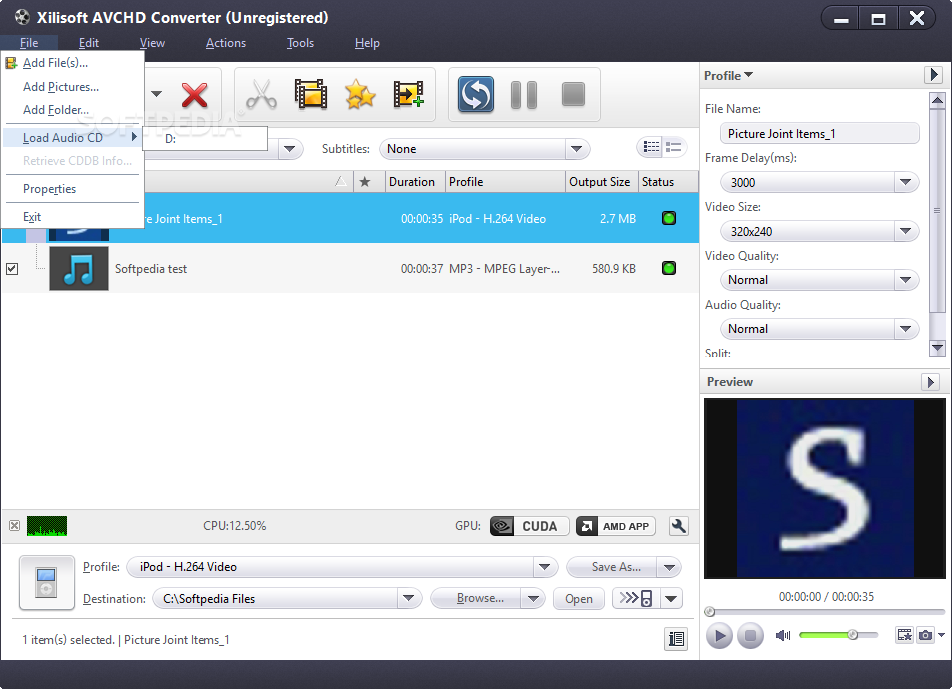Toggle the Softpedia test checkbox
Viewport: 952px width, 689px height.
pyautogui.click(x=12, y=268)
